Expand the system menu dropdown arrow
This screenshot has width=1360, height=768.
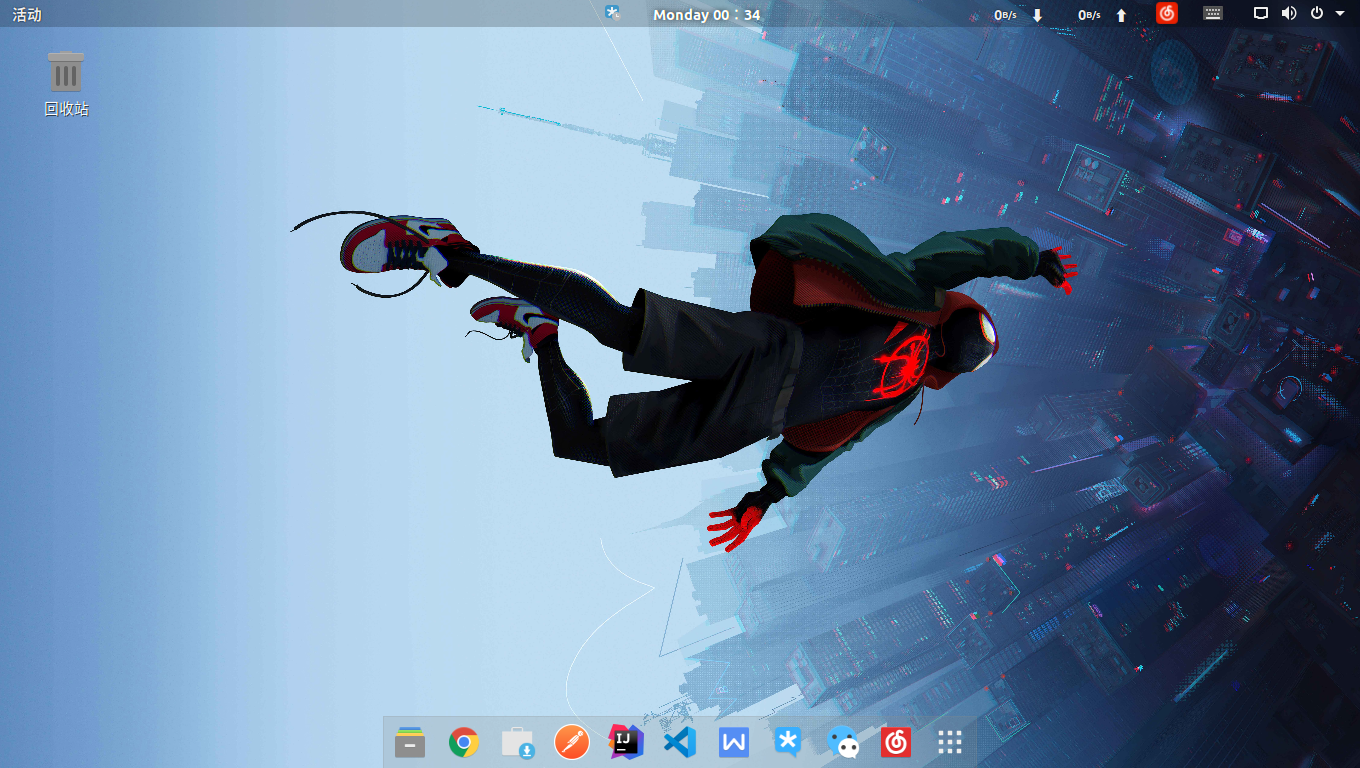point(1340,14)
